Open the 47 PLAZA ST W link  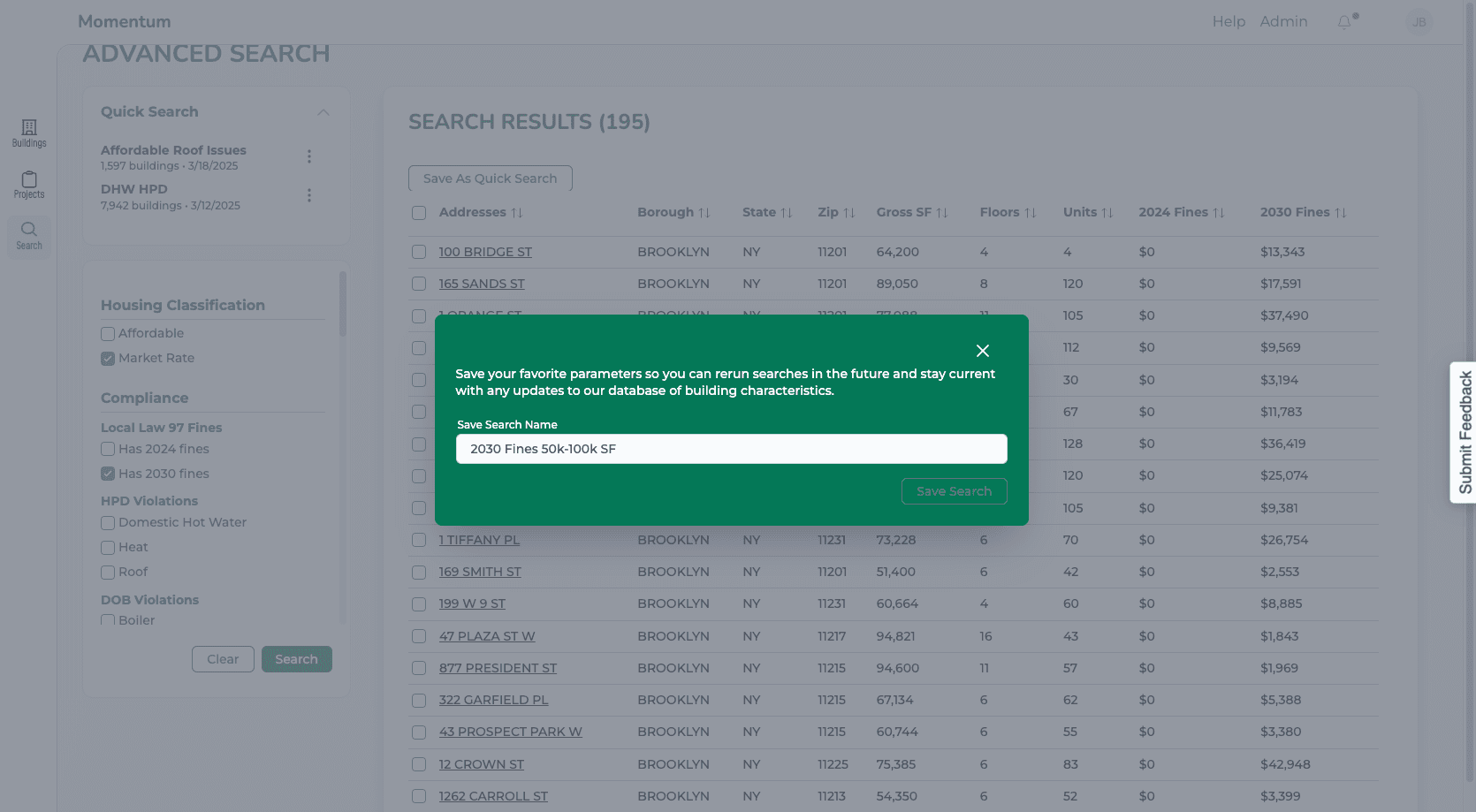(487, 636)
